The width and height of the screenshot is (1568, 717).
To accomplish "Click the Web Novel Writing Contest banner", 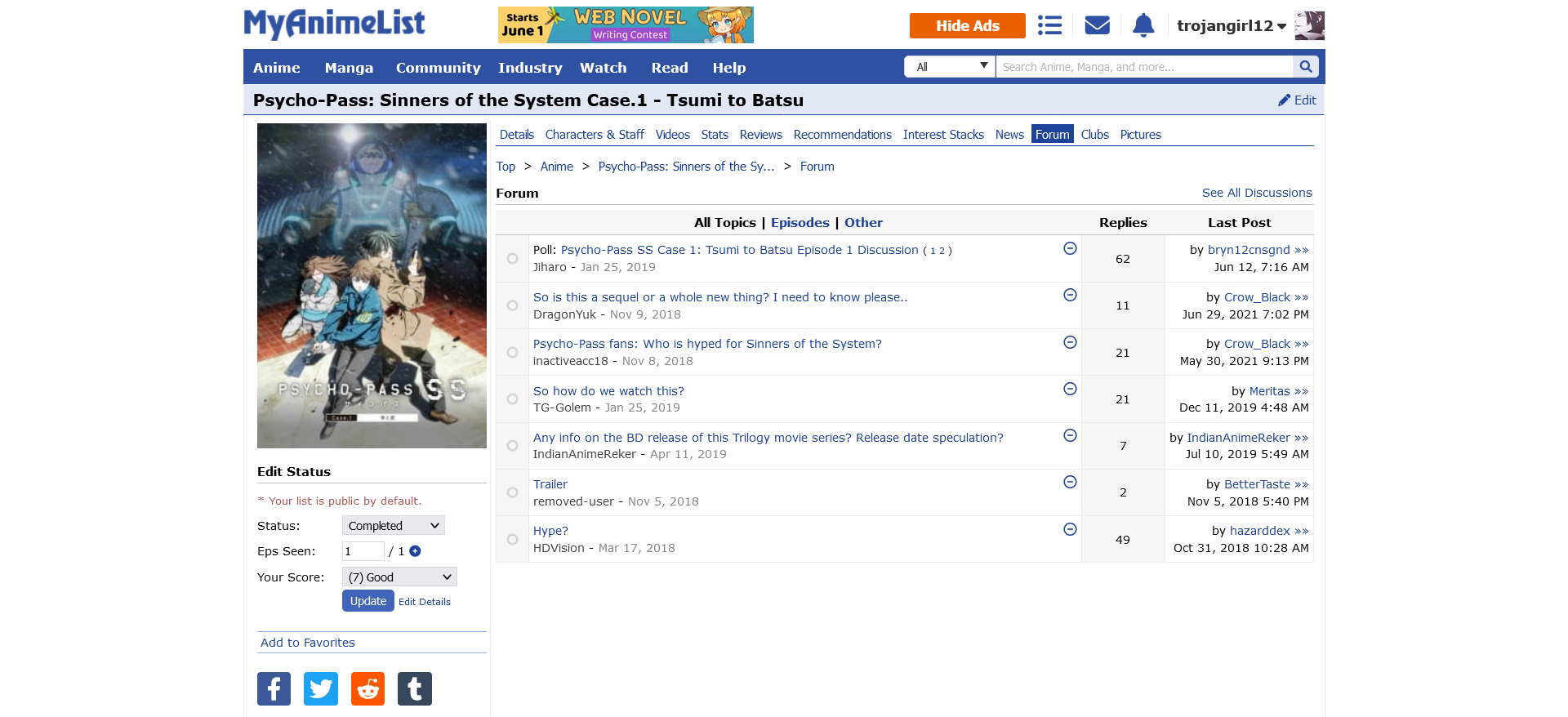I will tap(626, 24).
